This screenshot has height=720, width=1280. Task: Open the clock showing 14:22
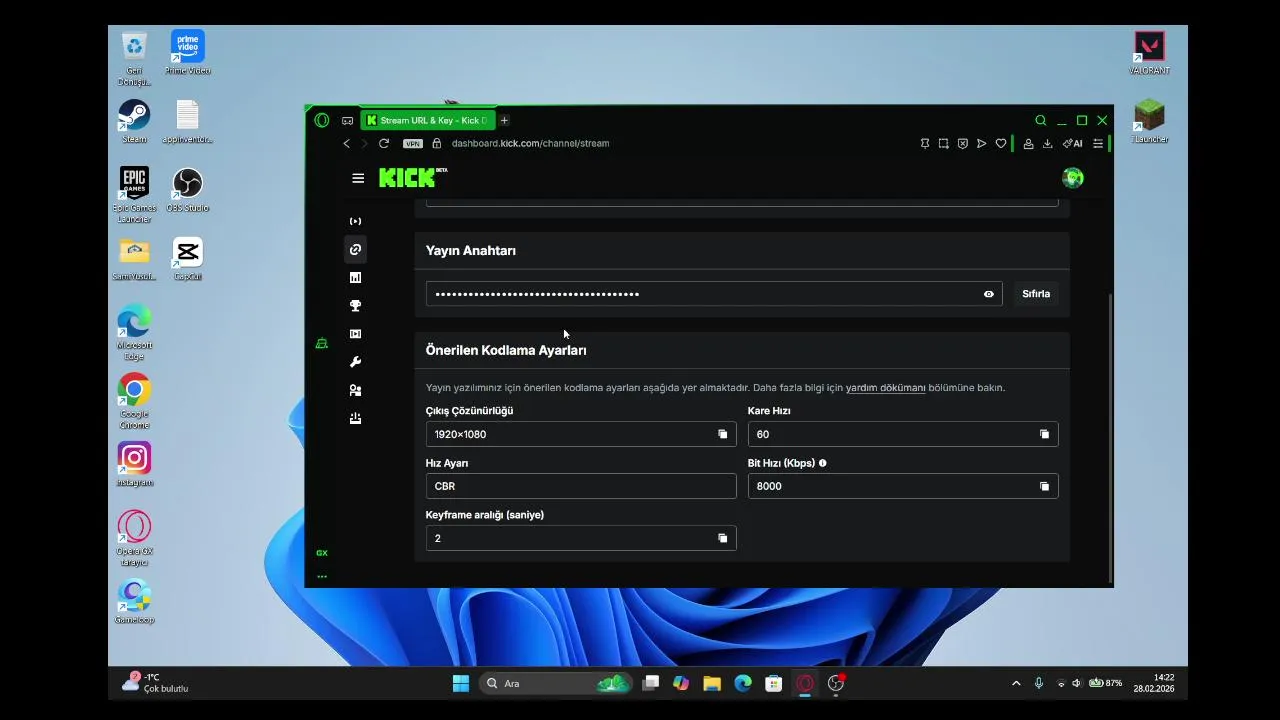[x=1154, y=683]
